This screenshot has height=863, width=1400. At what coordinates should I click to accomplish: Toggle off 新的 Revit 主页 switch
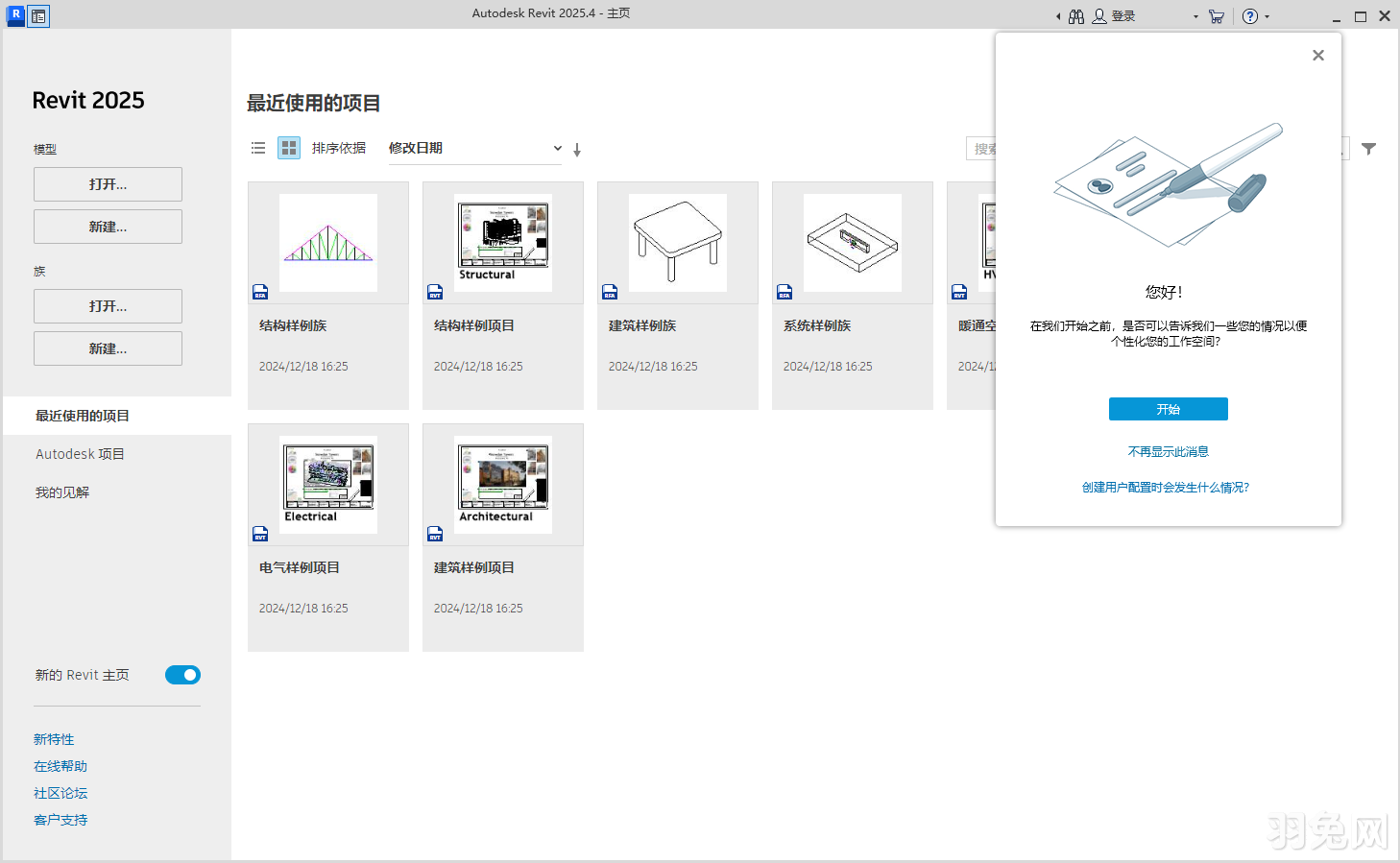coord(182,675)
